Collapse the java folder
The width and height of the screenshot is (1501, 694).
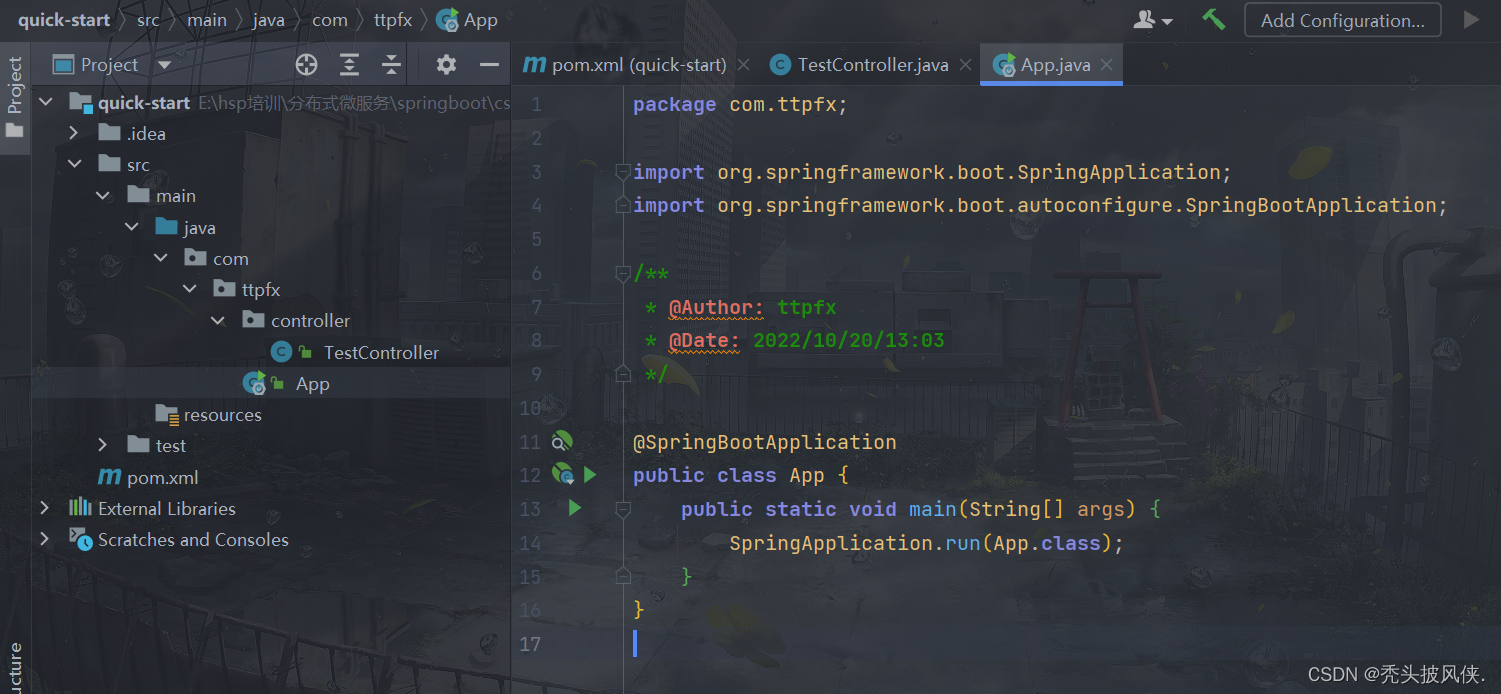[132, 228]
